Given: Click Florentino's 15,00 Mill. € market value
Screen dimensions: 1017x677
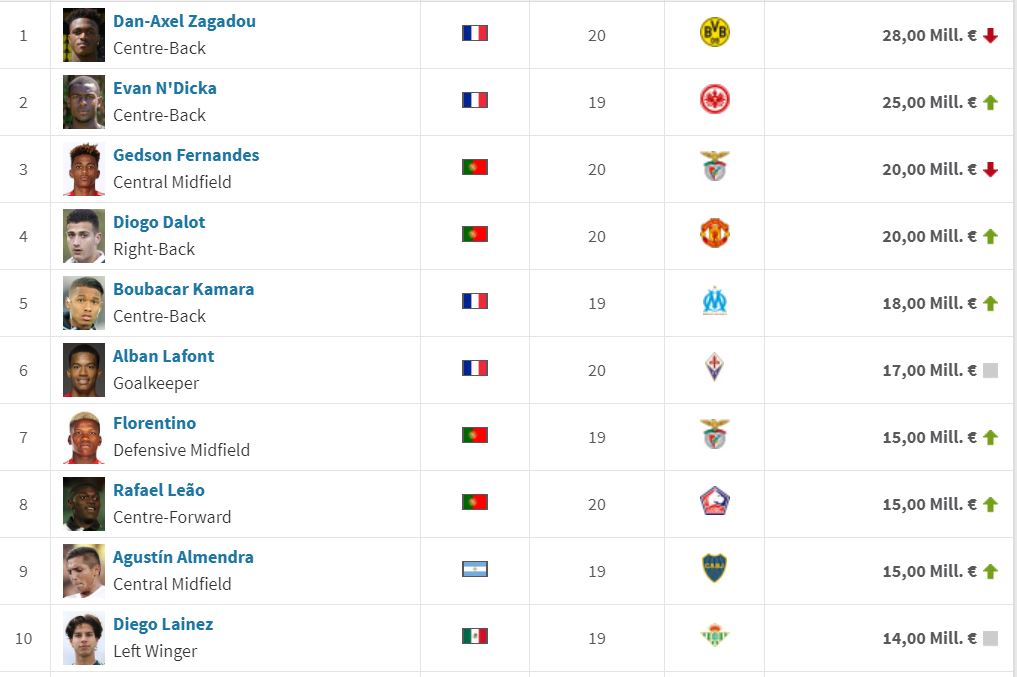Looking at the screenshot, I should pos(929,437).
